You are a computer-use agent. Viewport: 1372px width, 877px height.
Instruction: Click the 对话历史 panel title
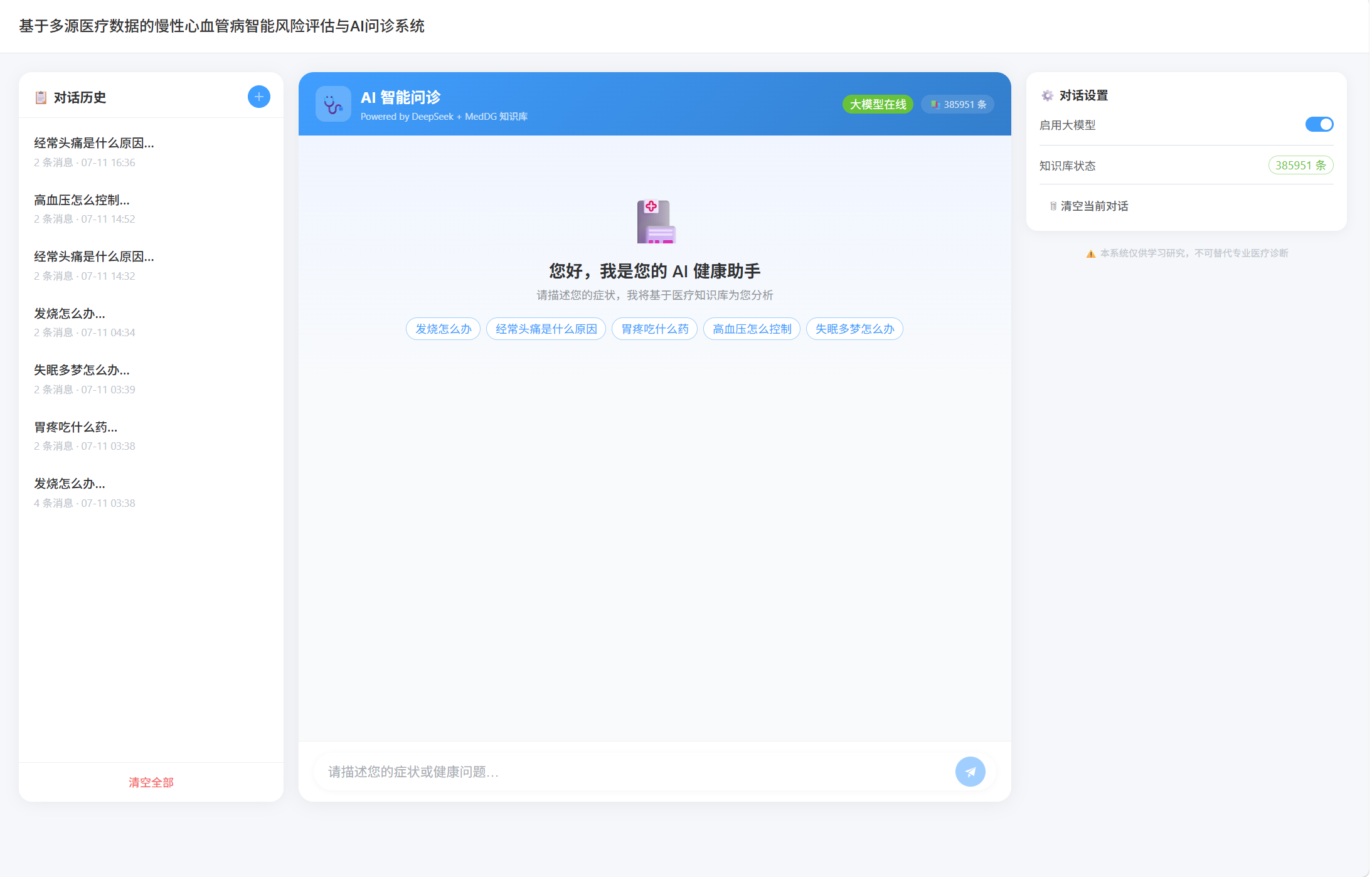click(x=80, y=97)
